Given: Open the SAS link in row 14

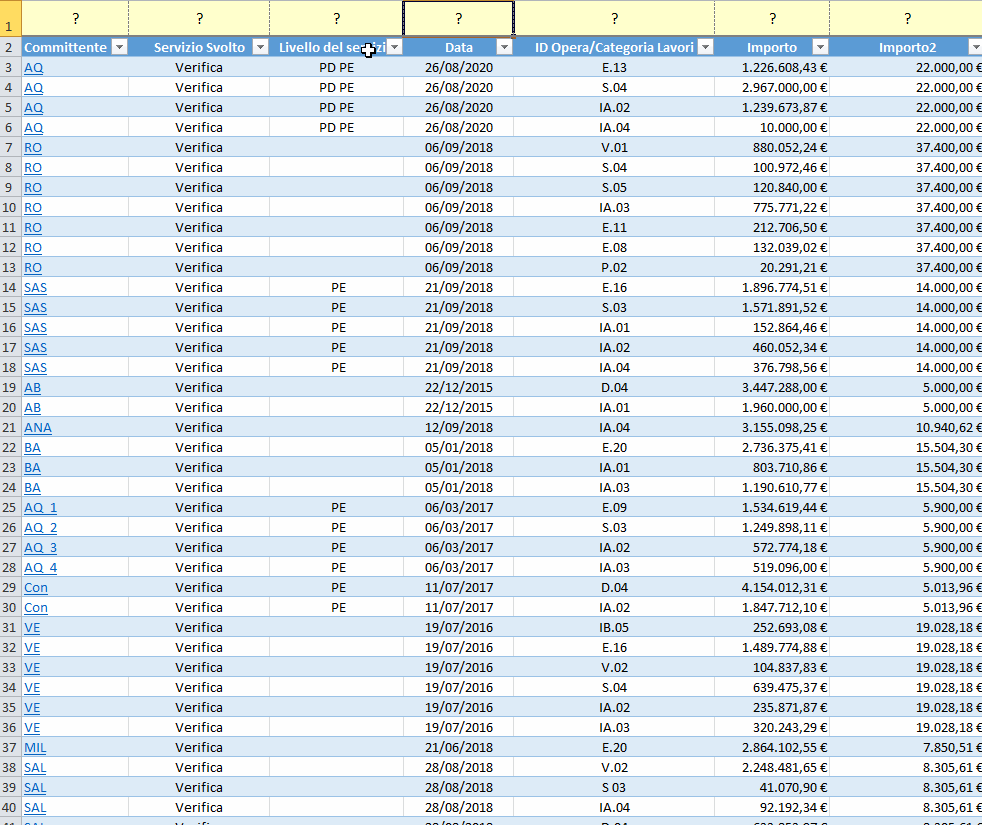Looking at the screenshot, I should (36, 288).
